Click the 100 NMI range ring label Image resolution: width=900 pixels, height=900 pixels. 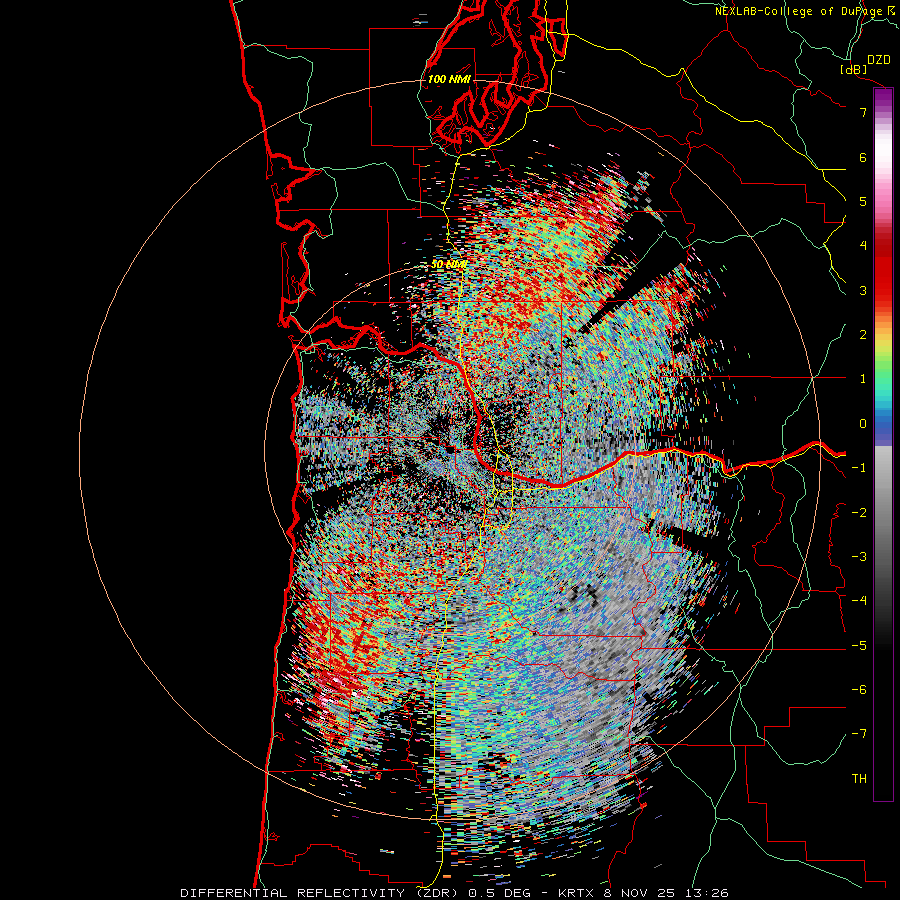point(449,79)
